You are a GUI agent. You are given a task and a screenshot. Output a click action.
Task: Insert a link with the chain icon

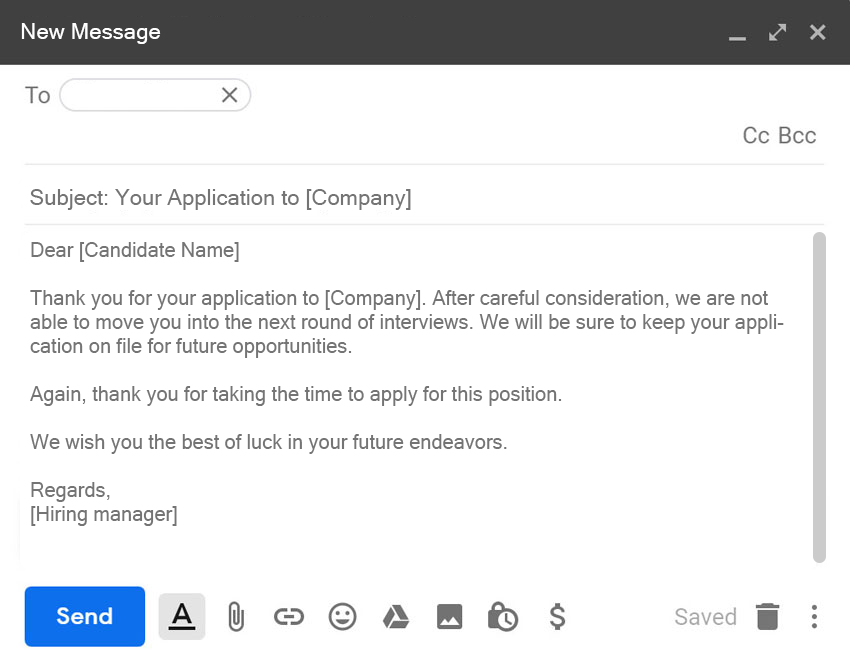[288, 617]
